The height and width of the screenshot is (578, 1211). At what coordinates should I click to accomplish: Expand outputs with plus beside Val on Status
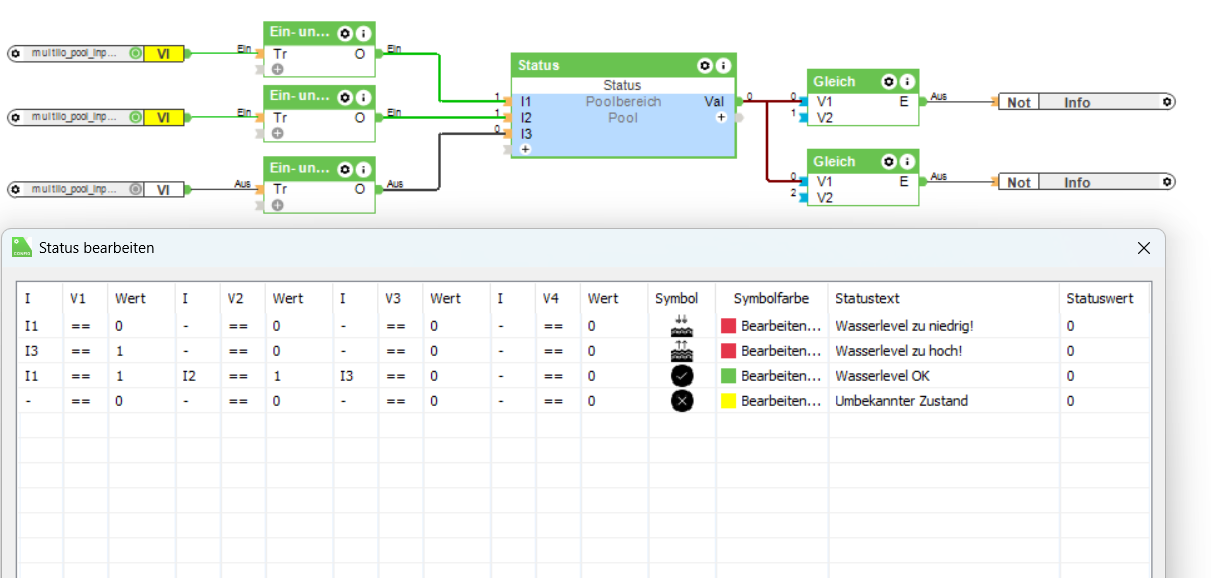720,118
